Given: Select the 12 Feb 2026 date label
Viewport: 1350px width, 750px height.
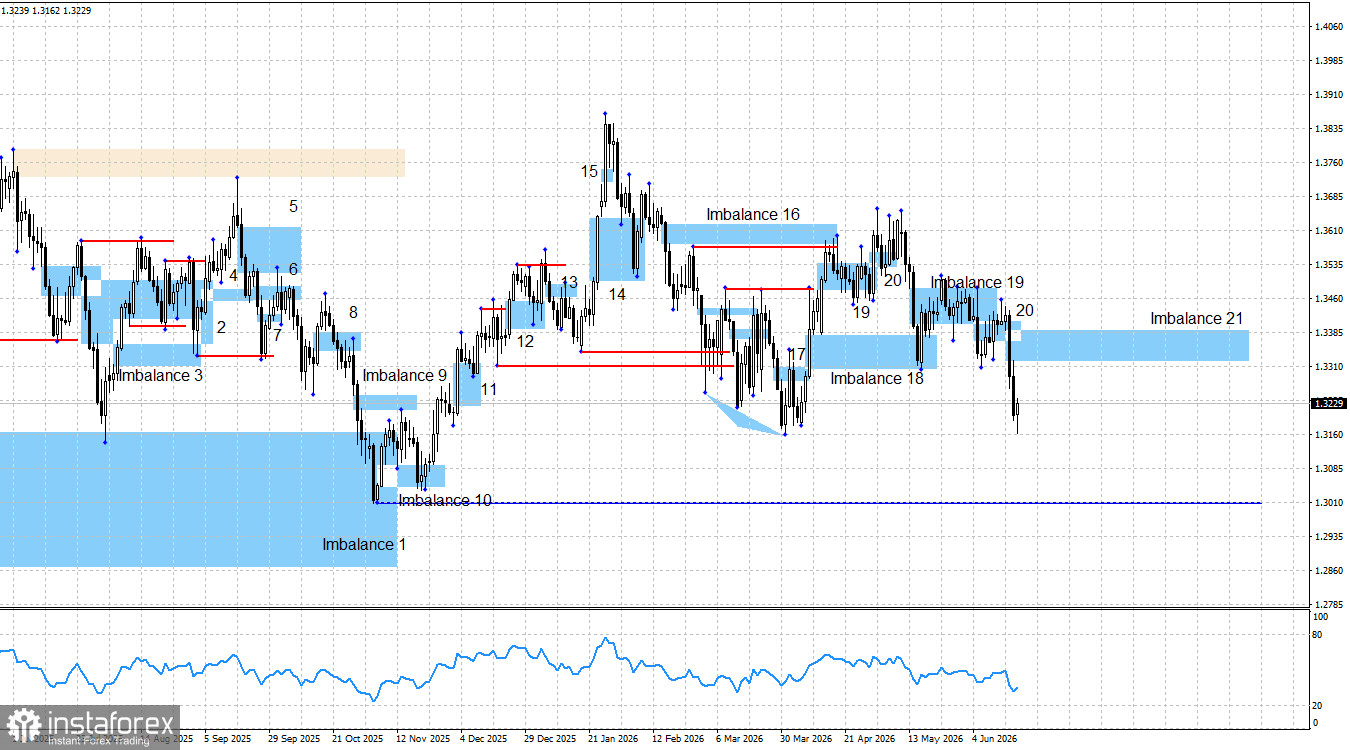Looking at the screenshot, I should click(678, 739).
